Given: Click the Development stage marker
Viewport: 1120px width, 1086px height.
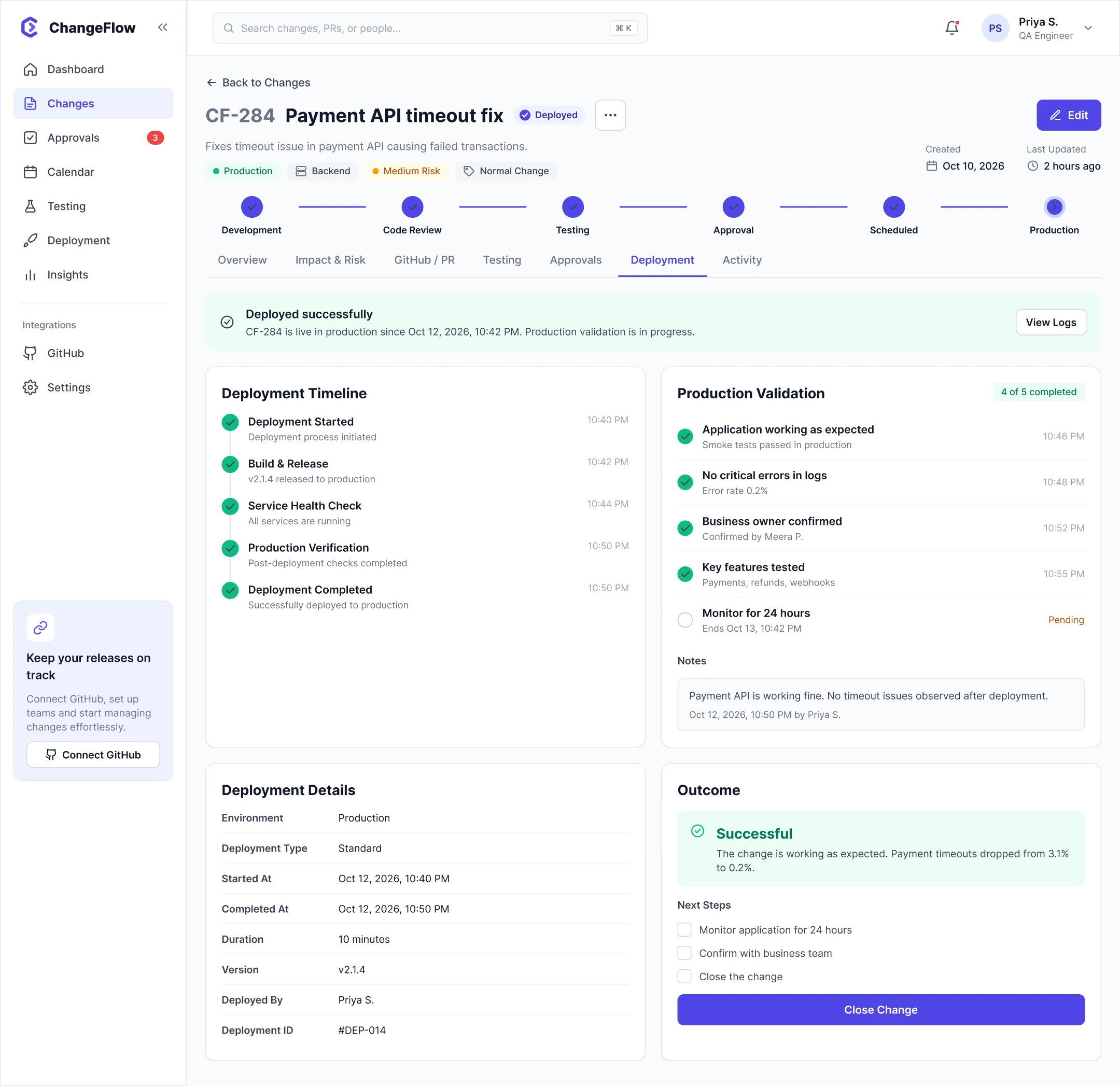Looking at the screenshot, I should 251,207.
